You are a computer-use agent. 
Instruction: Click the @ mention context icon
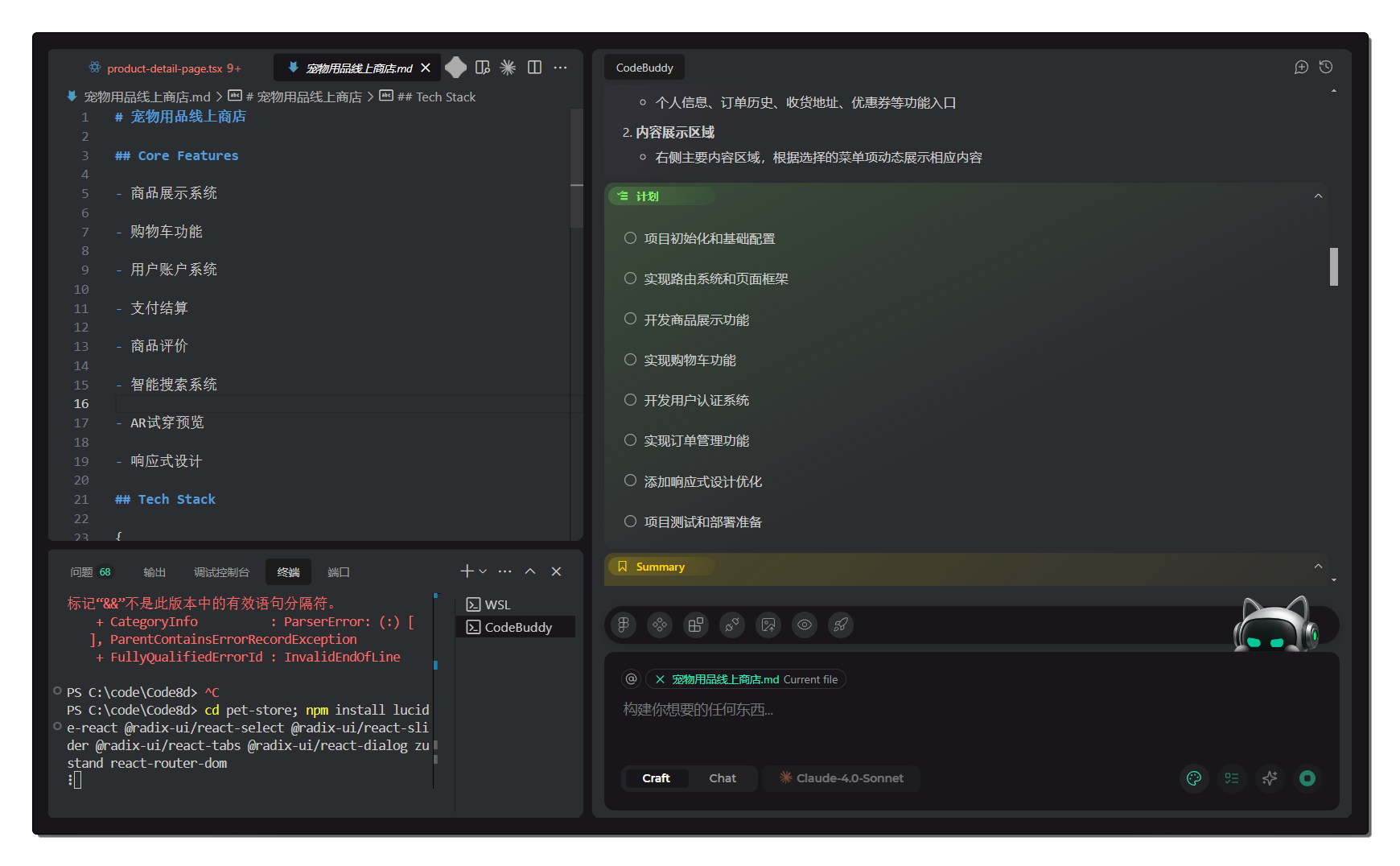[x=632, y=679]
